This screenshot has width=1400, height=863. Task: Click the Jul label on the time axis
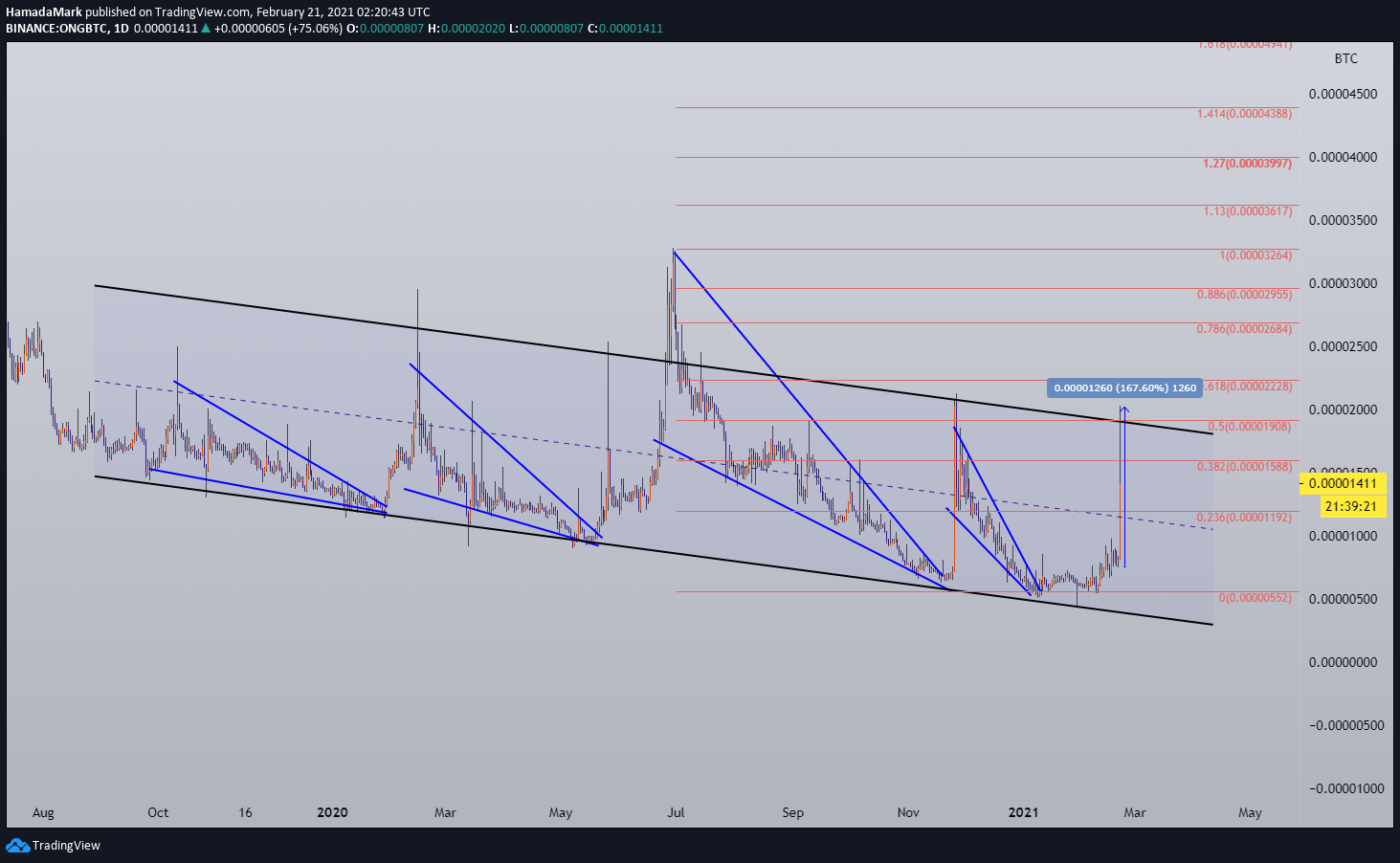tap(676, 812)
